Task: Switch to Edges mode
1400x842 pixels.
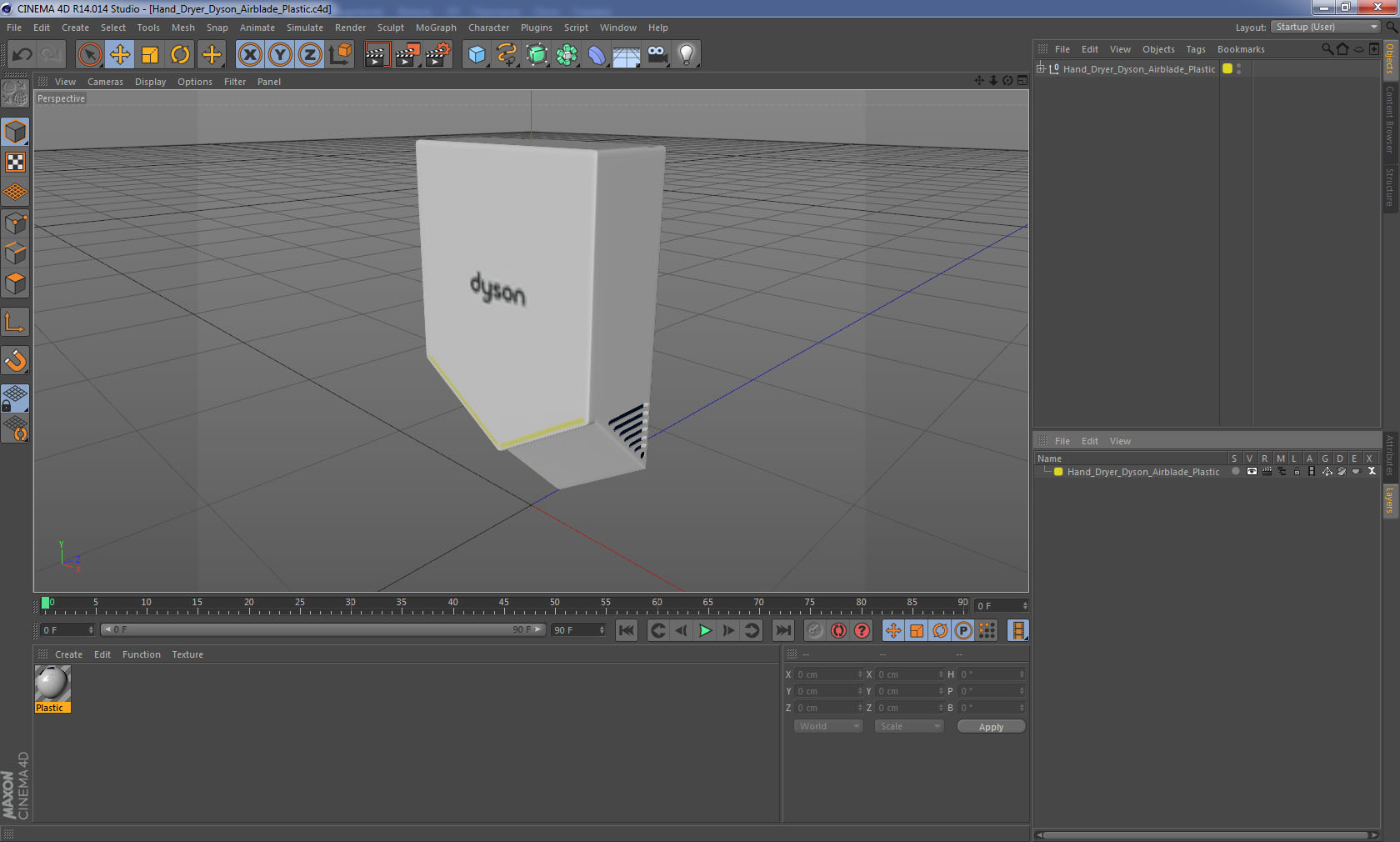Action: pyautogui.click(x=15, y=253)
